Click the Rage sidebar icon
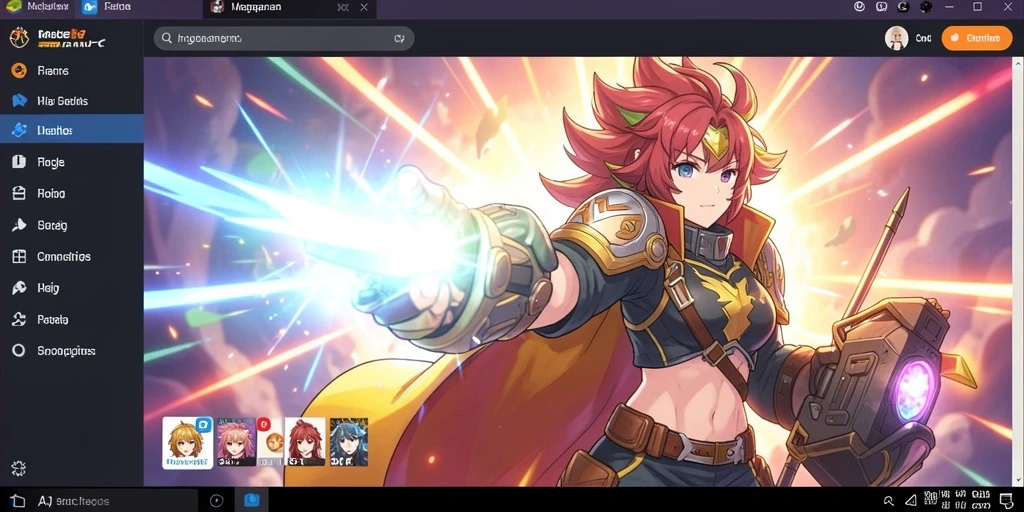This screenshot has width=1024, height=512. click(19, 161)
